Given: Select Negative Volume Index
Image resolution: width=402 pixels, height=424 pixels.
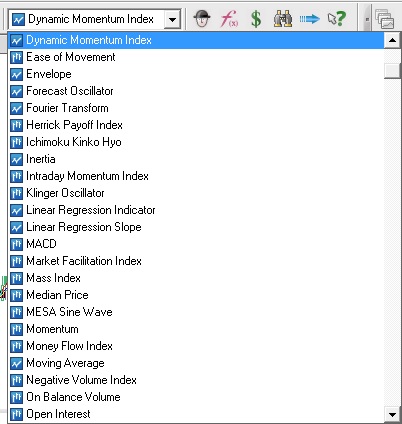Looking at the screenshot, I should pos(196,380).
